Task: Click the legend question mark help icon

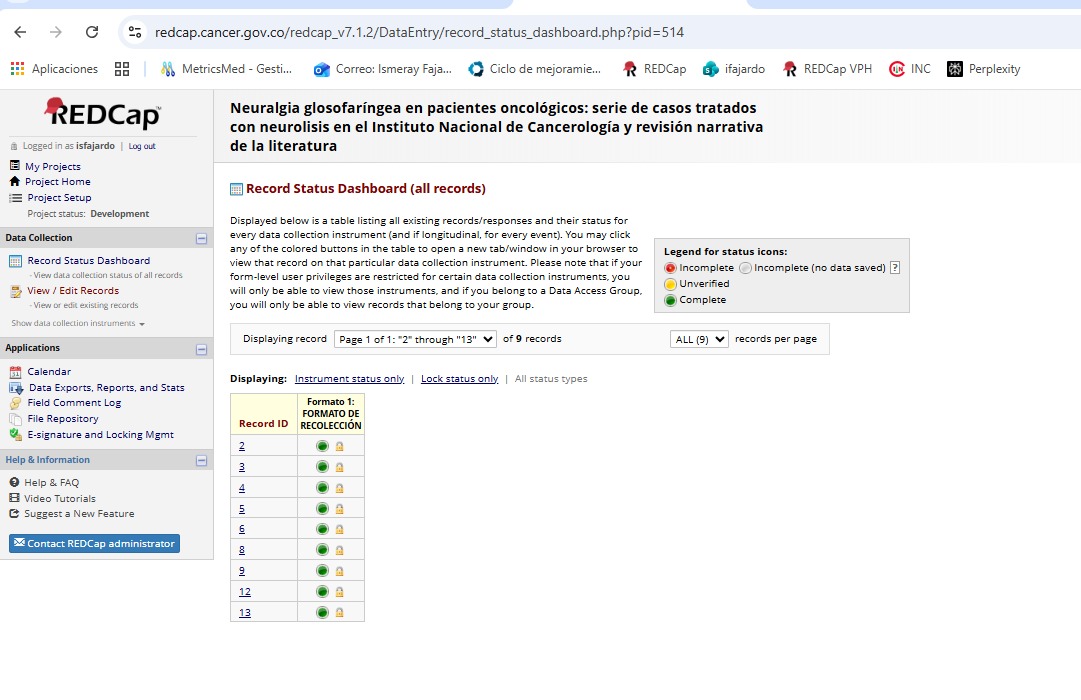Action: [x=895, y=268]
